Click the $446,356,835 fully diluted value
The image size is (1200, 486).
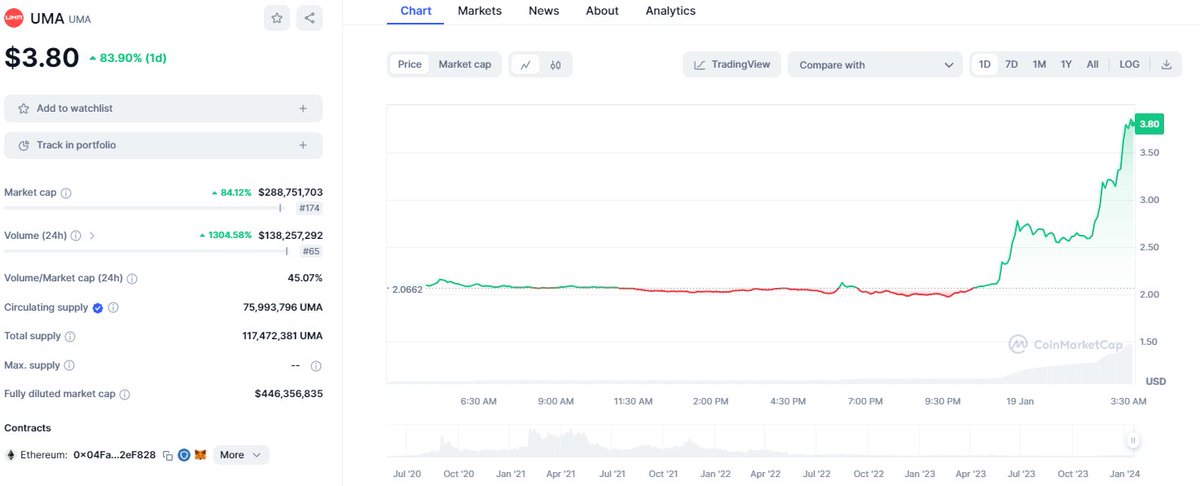(289, 394)
